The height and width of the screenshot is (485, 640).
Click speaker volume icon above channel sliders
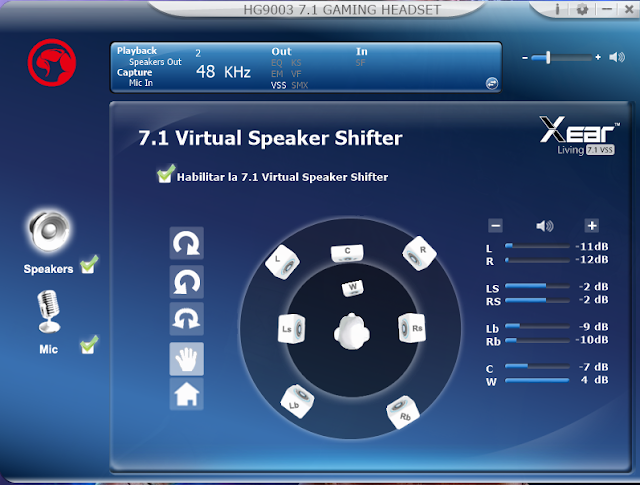point(544,226)
